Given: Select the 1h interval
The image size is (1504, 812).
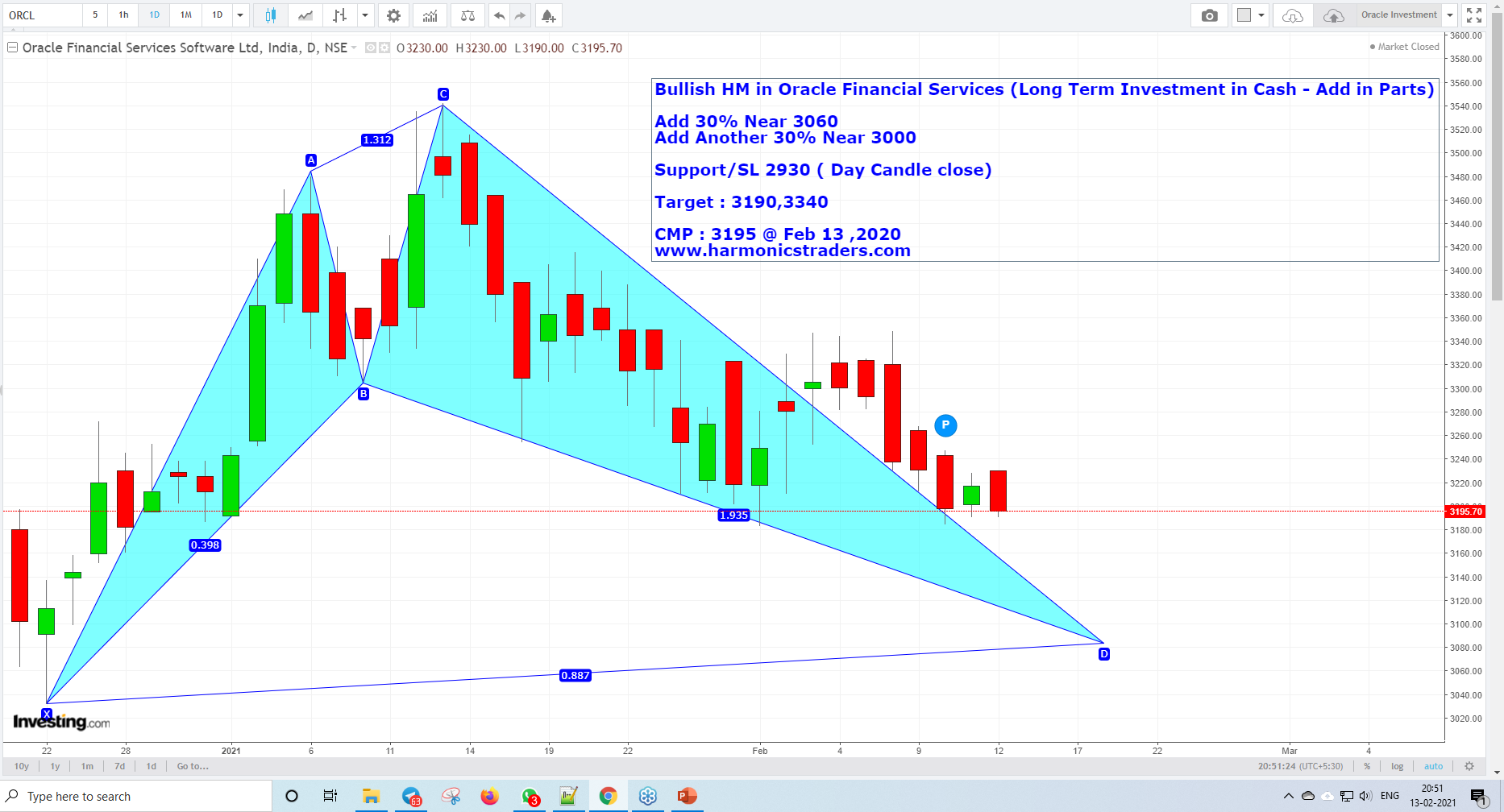Looking at the screenshot, I should [123, 15].
